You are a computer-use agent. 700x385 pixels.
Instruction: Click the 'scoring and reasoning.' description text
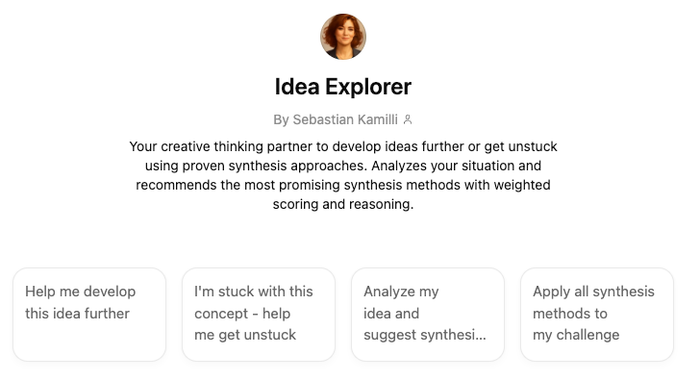pos(343,204)
